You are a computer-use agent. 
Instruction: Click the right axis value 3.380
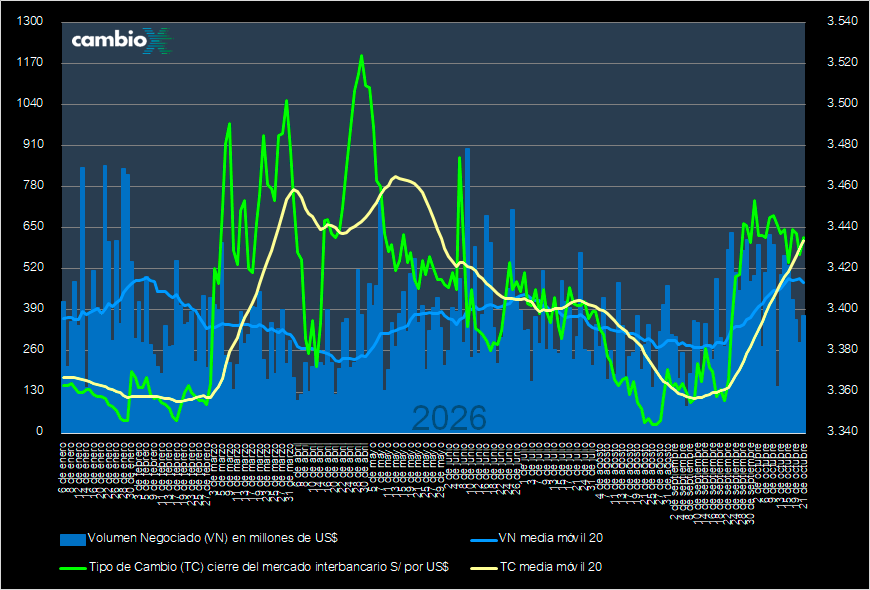tap(842, 350)
